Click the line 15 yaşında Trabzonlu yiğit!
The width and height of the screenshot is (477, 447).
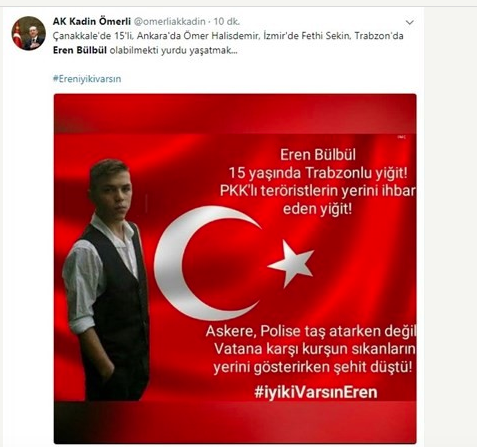[x=318, y=173]
